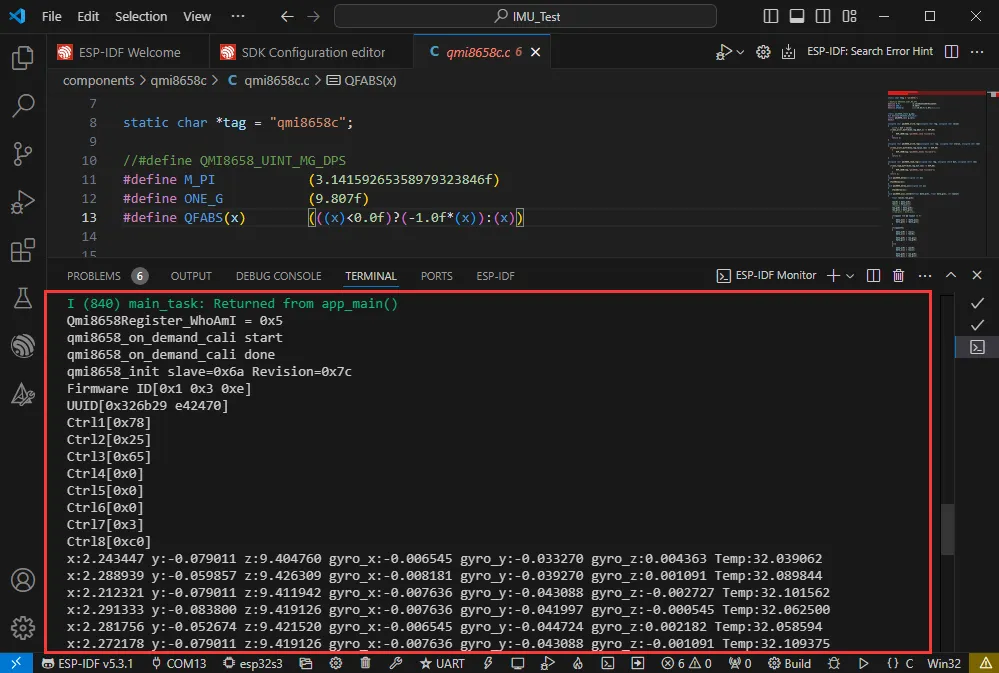
Task: Open the Selection menu
Action: [x=141, y=16]
